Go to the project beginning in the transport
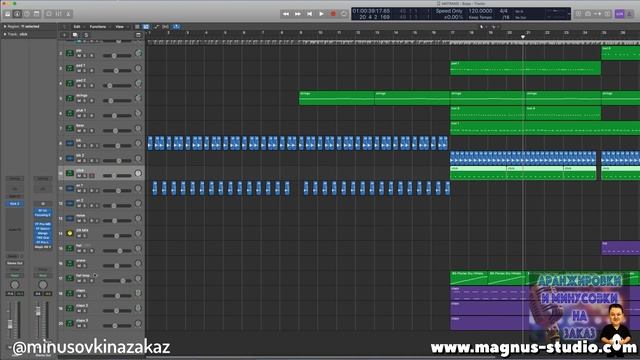The width and height of the screenshot is (640, 360). coord(309,14)
